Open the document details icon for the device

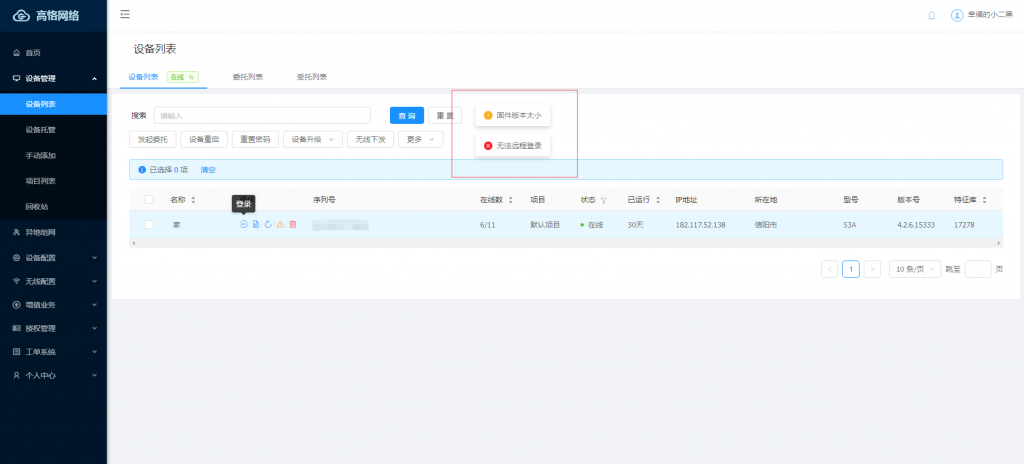[256, 224]
